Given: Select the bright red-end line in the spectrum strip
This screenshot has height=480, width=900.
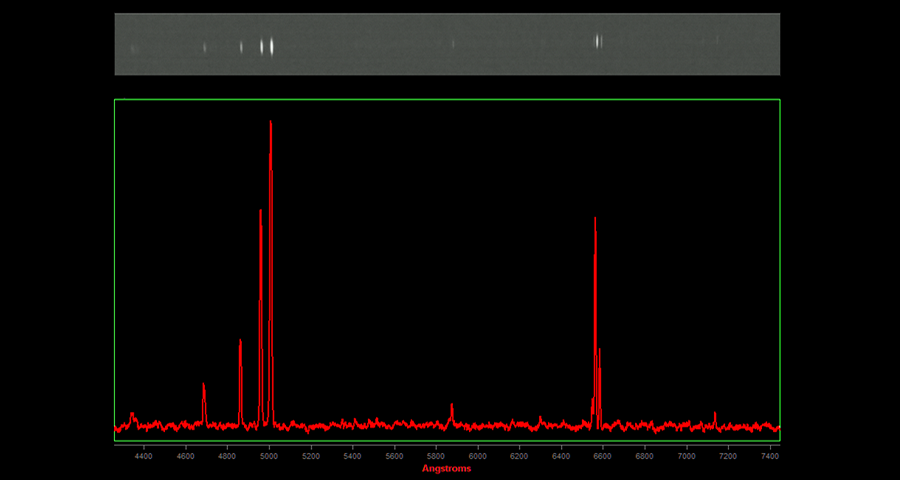Looking at the screenshot, I should point(598,41).
